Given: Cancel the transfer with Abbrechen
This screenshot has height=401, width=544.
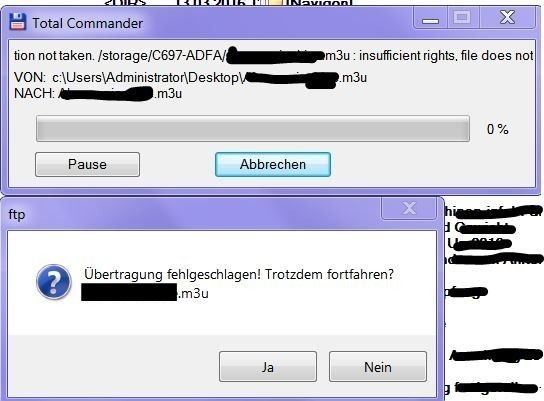Looking at the screenshot, I should click(x=273, y=164).
